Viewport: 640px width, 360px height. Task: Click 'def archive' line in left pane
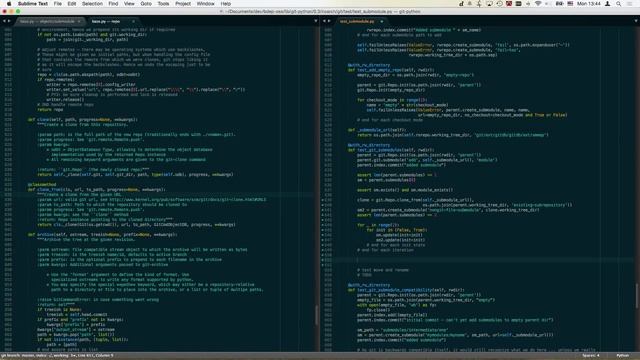coord(102,235)
